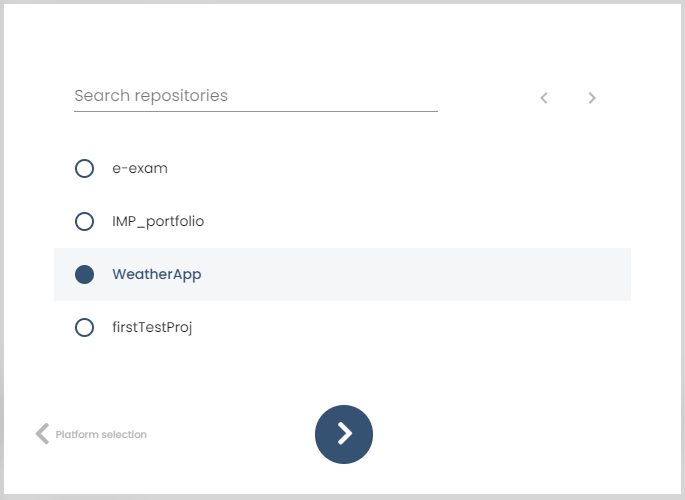Viewport: 685px width, 500px height.
Task: Click the previous page arrow
Action: coord(544,98)
